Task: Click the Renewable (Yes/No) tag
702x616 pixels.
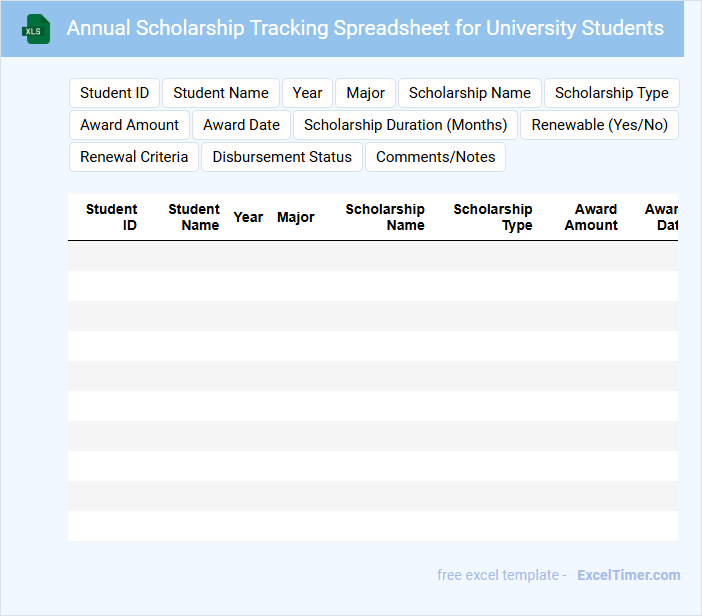Action: [x=599, y=125]
